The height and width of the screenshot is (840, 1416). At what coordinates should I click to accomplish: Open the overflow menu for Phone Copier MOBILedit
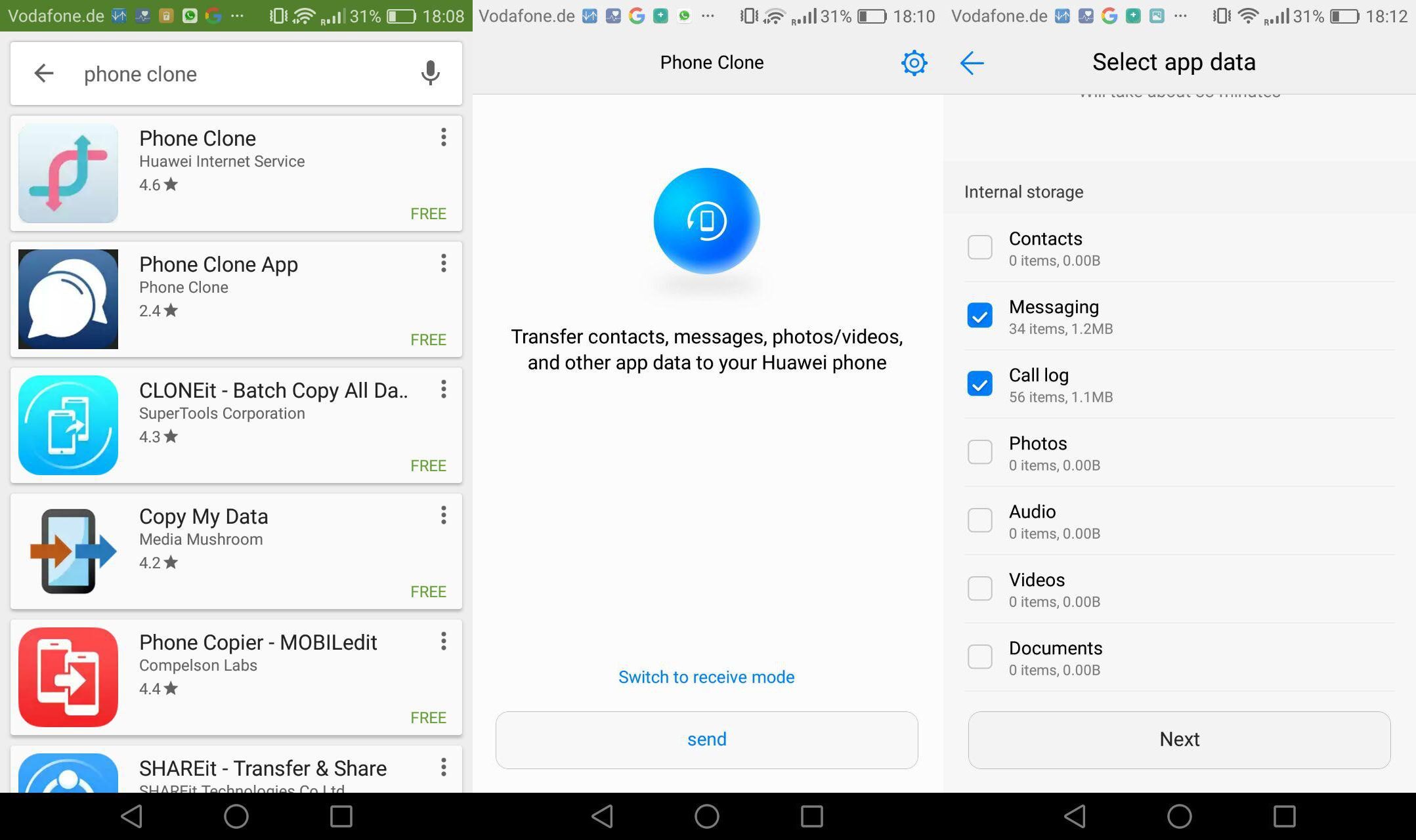click(444, 641)
